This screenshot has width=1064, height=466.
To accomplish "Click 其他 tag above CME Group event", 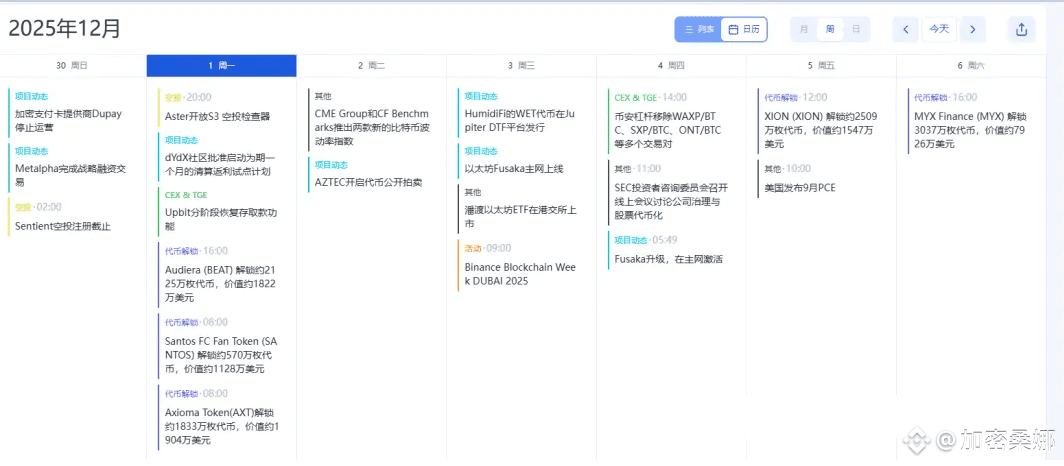I will tap(323, 96).
